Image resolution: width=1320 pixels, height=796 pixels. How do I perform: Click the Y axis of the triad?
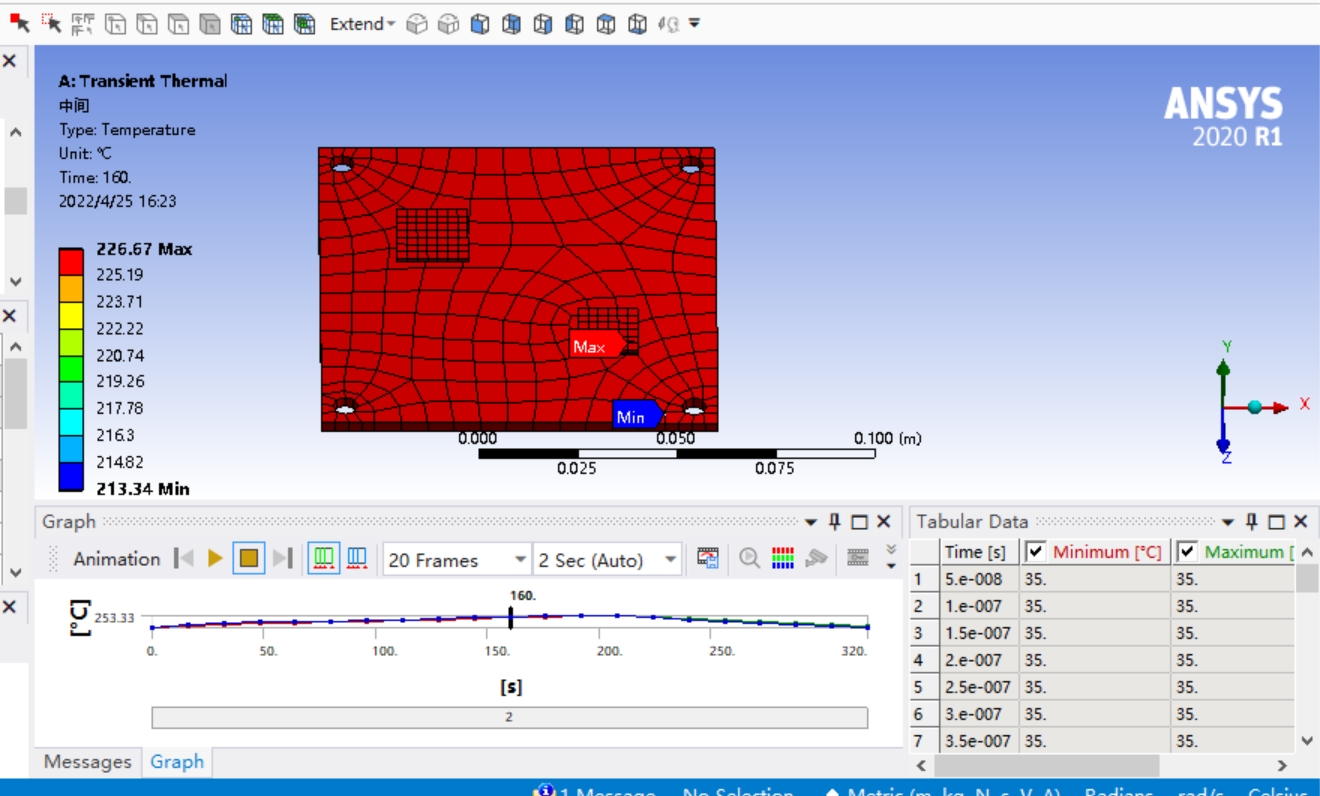tap(1222, 374)
